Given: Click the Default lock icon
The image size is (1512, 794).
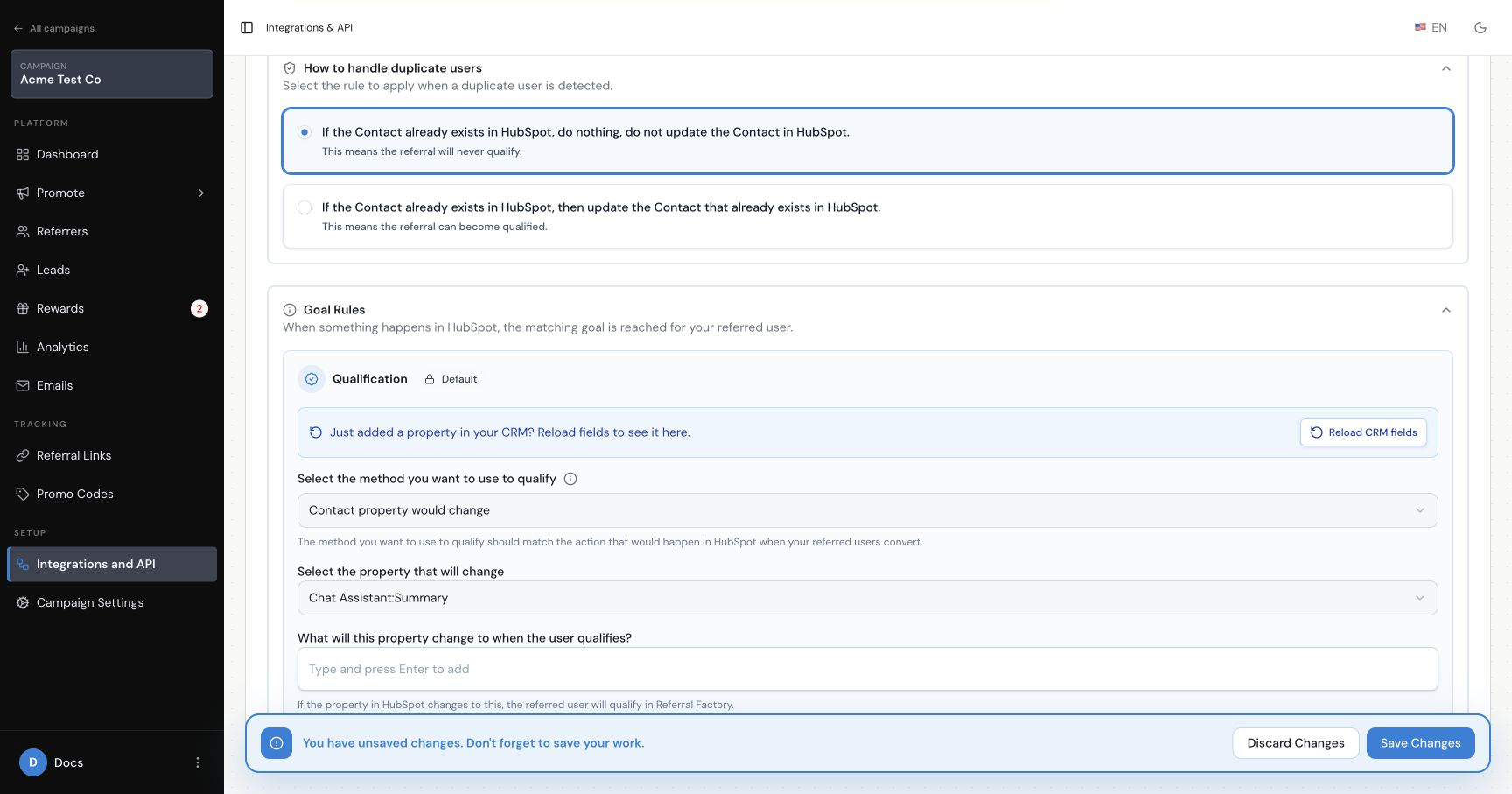Looking at the screenshot, I should click(x=430, y=379).
